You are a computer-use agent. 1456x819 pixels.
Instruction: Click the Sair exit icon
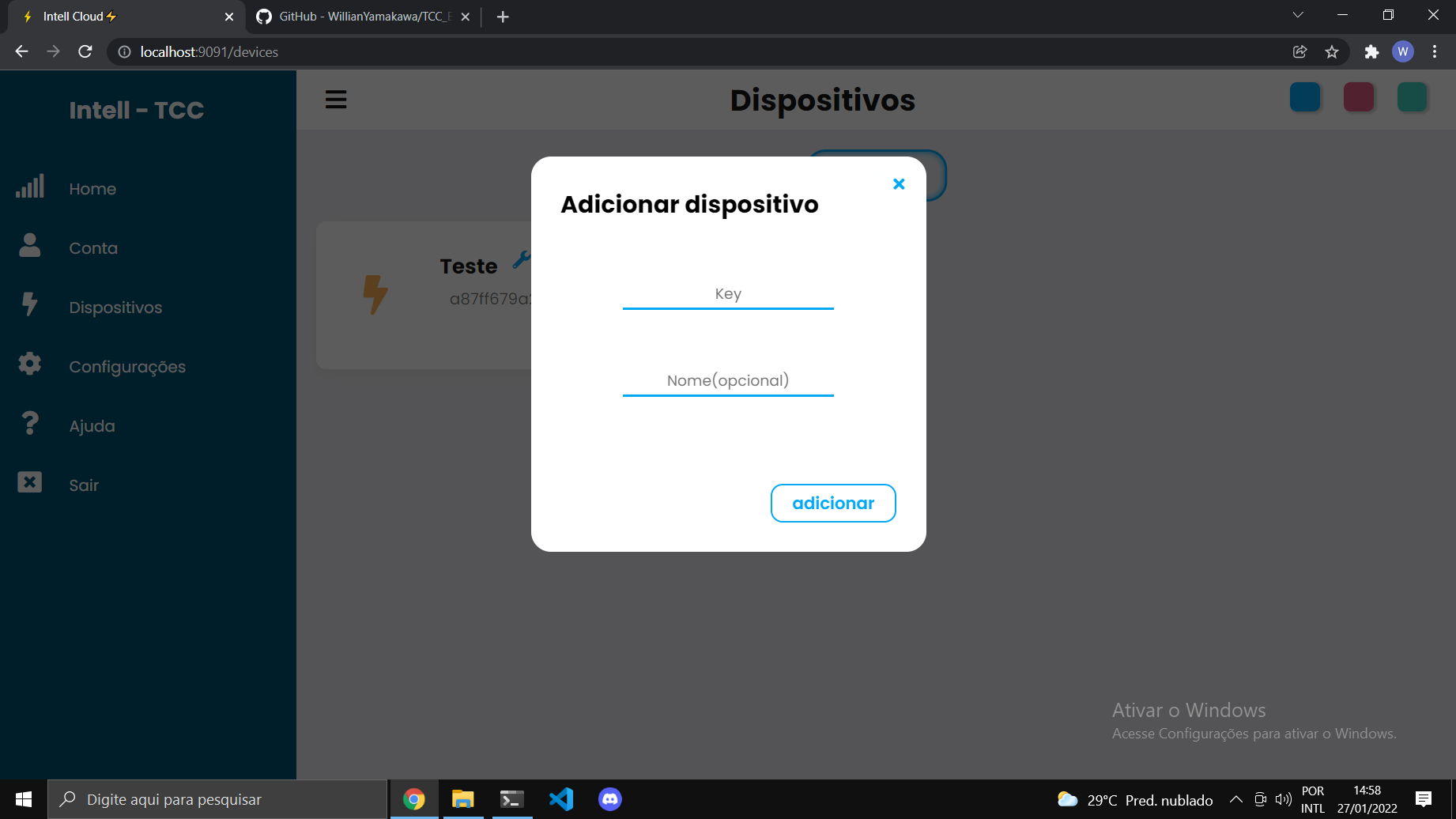pyautogui.click(x=30, y=482)
